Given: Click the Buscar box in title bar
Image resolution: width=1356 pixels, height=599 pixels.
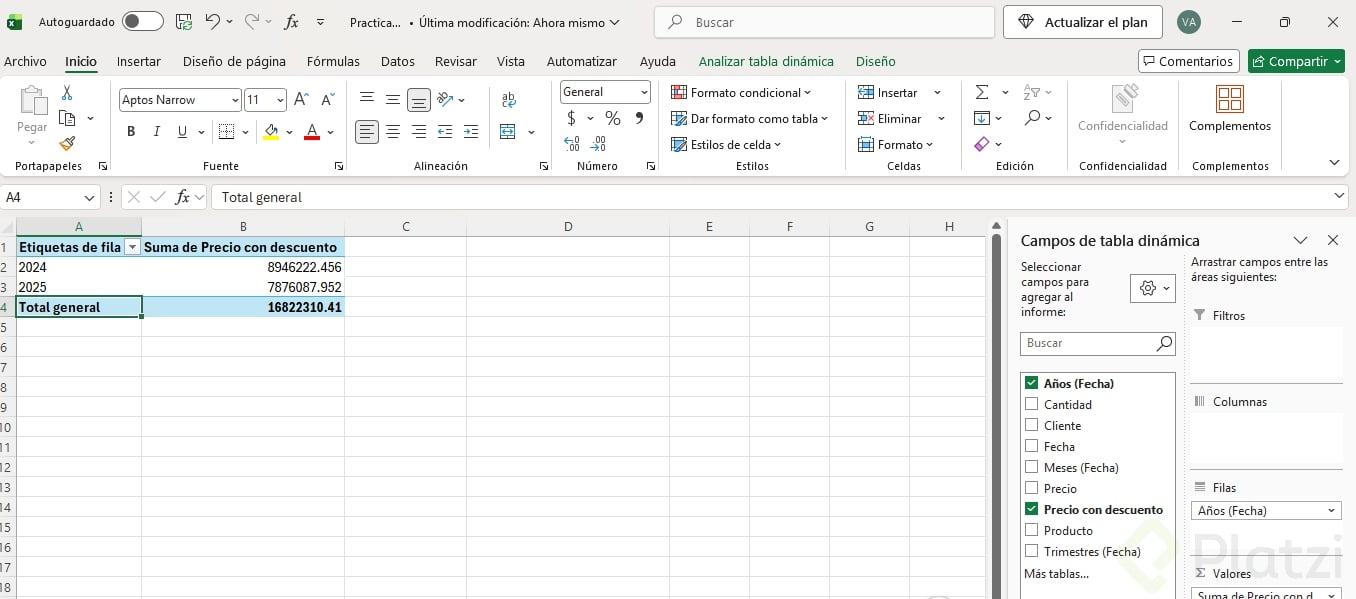Looking at the screenshot, I should [824, 22].
